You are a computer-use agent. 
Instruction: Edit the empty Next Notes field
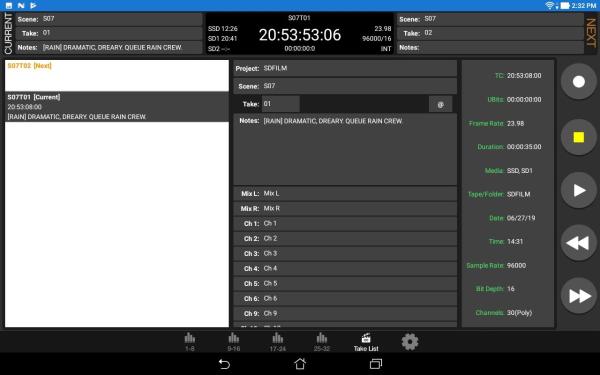coord(491,47)
